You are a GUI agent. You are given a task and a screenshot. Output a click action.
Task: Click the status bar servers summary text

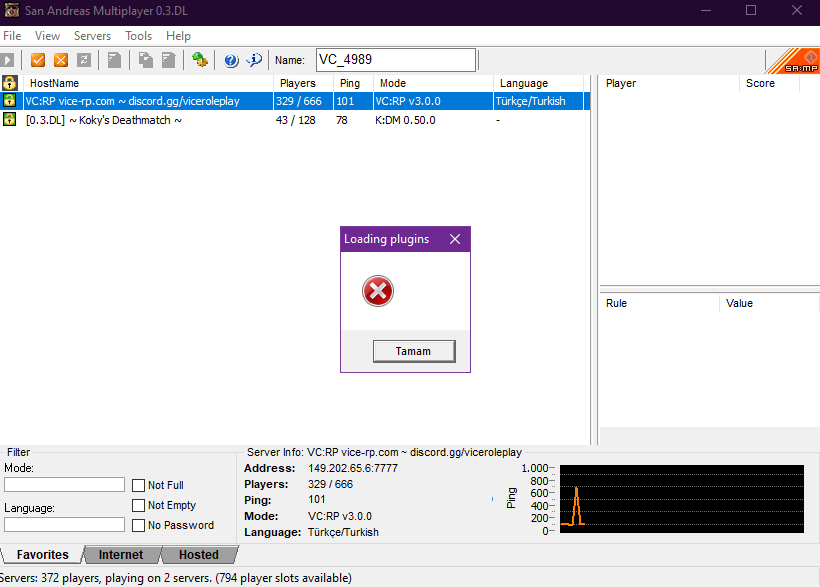176,578
